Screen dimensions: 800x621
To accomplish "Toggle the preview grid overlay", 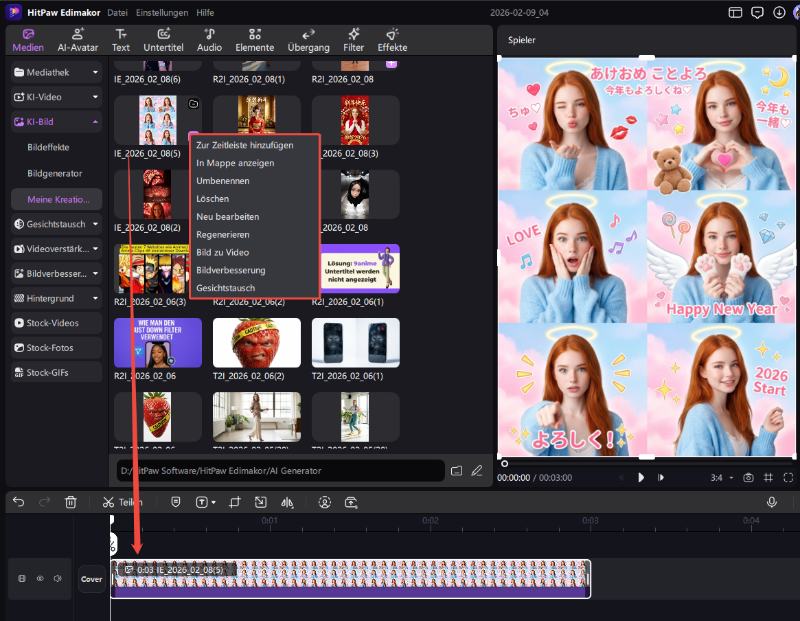I will click(x=768, y=478).
